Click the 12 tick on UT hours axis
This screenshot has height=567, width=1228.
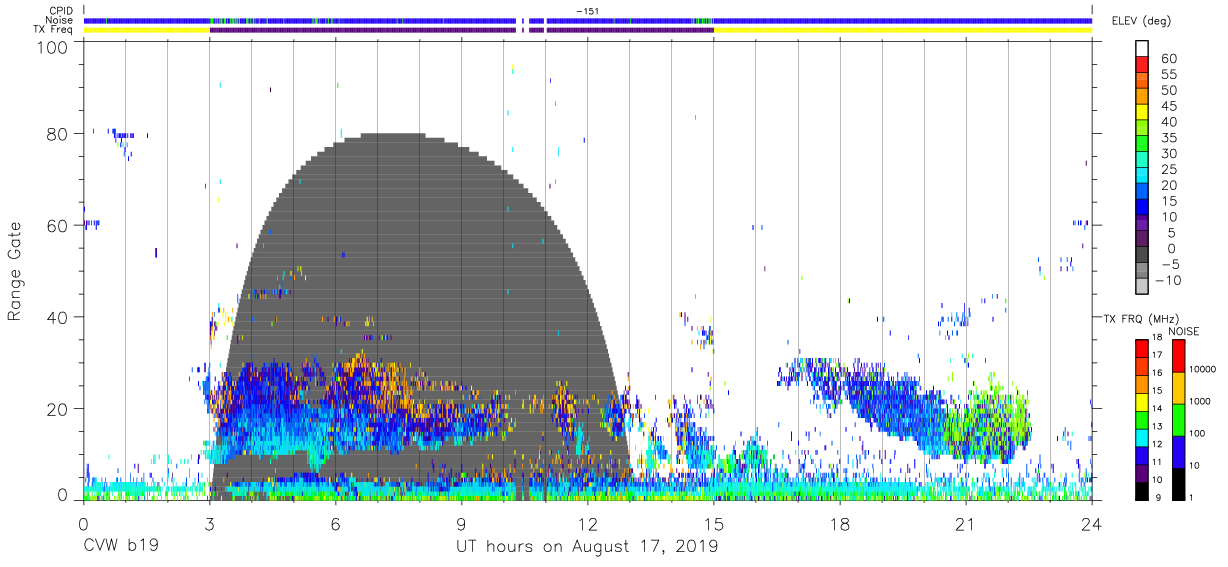(x=588, y=524)
